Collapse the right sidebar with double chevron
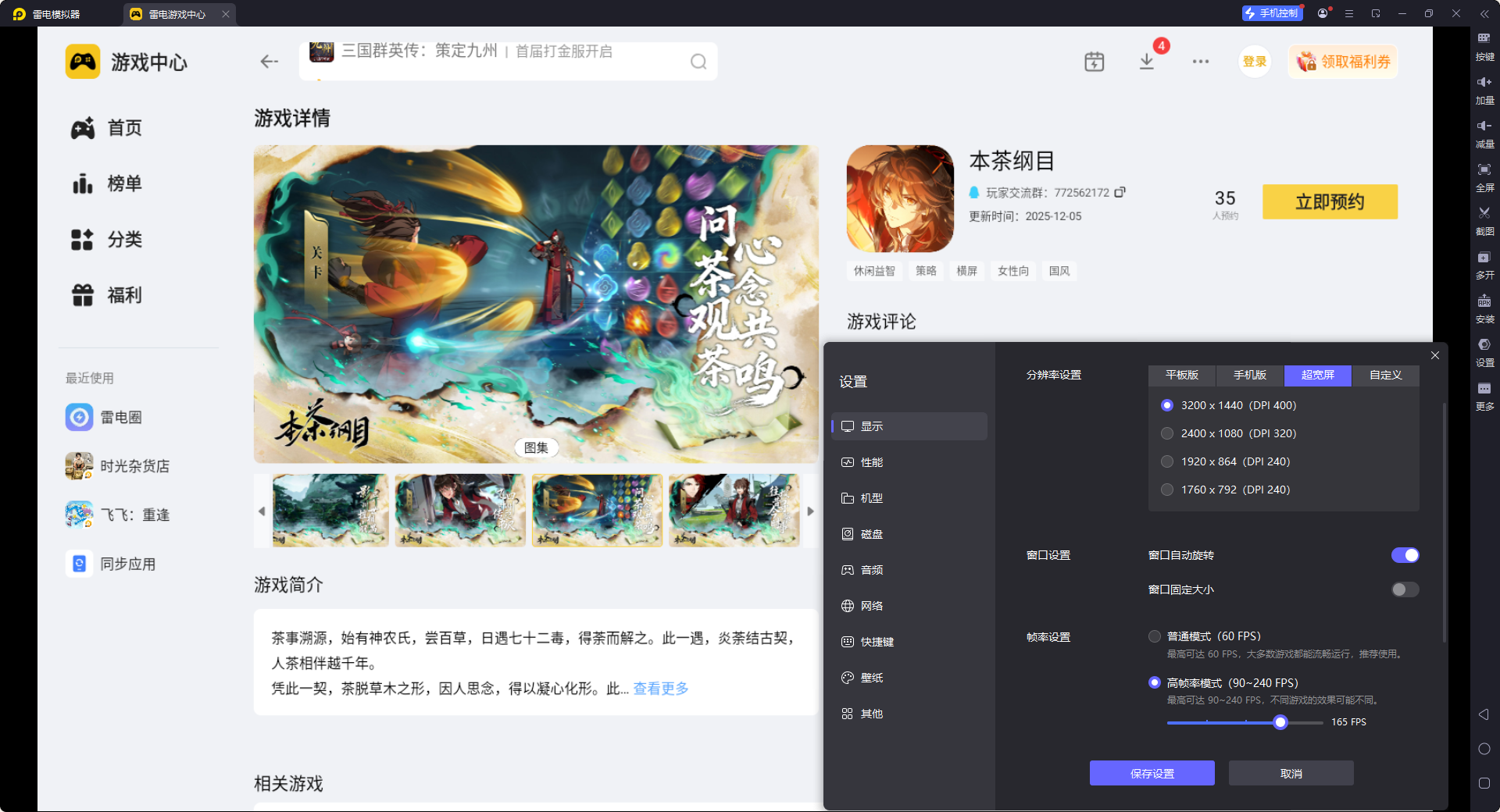The width and height of the screenshot is (1500, 812). point(1484,13)
